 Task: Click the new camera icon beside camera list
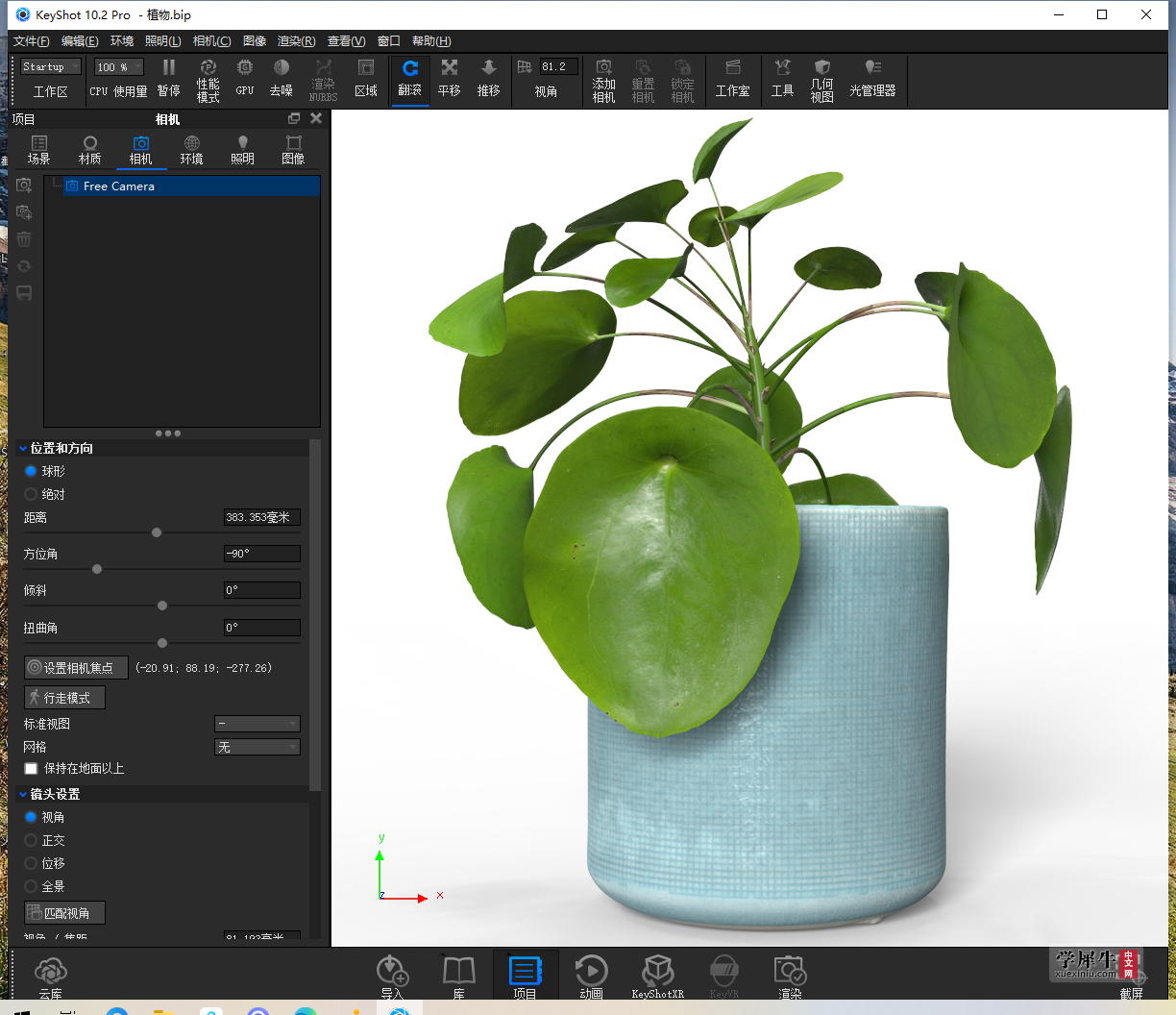tap(24, 185)
